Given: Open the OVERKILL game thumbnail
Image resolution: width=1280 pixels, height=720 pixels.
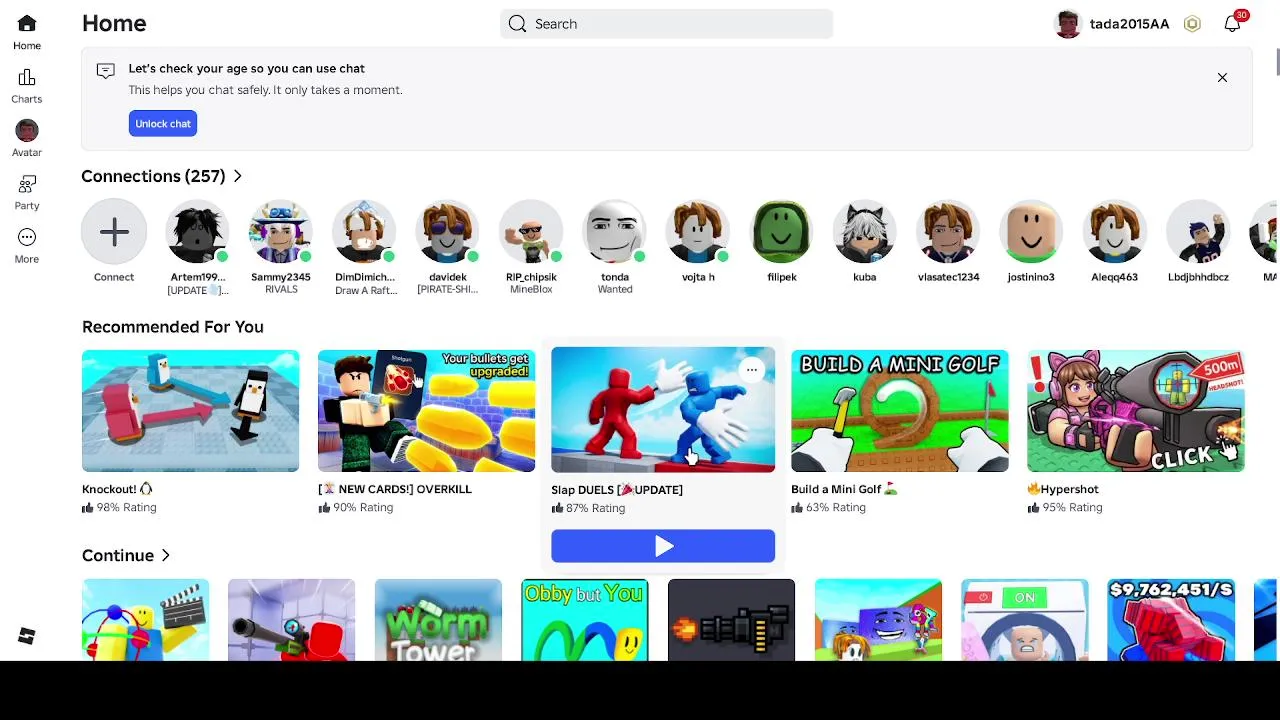Looking at the screenshot, I should tap(426, 411).
